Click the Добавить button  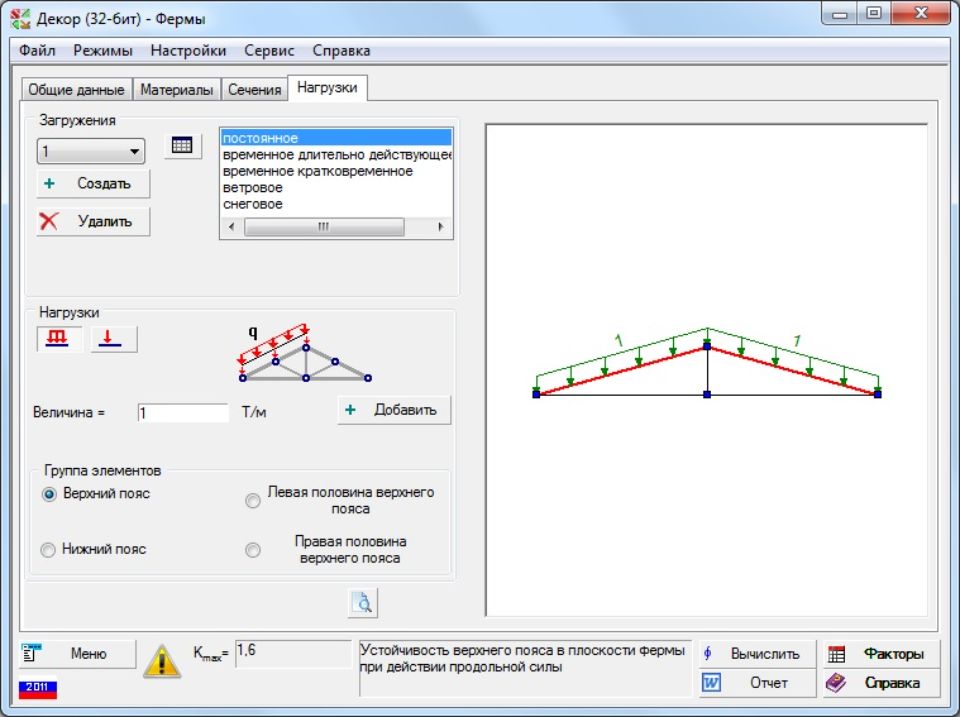394,410
